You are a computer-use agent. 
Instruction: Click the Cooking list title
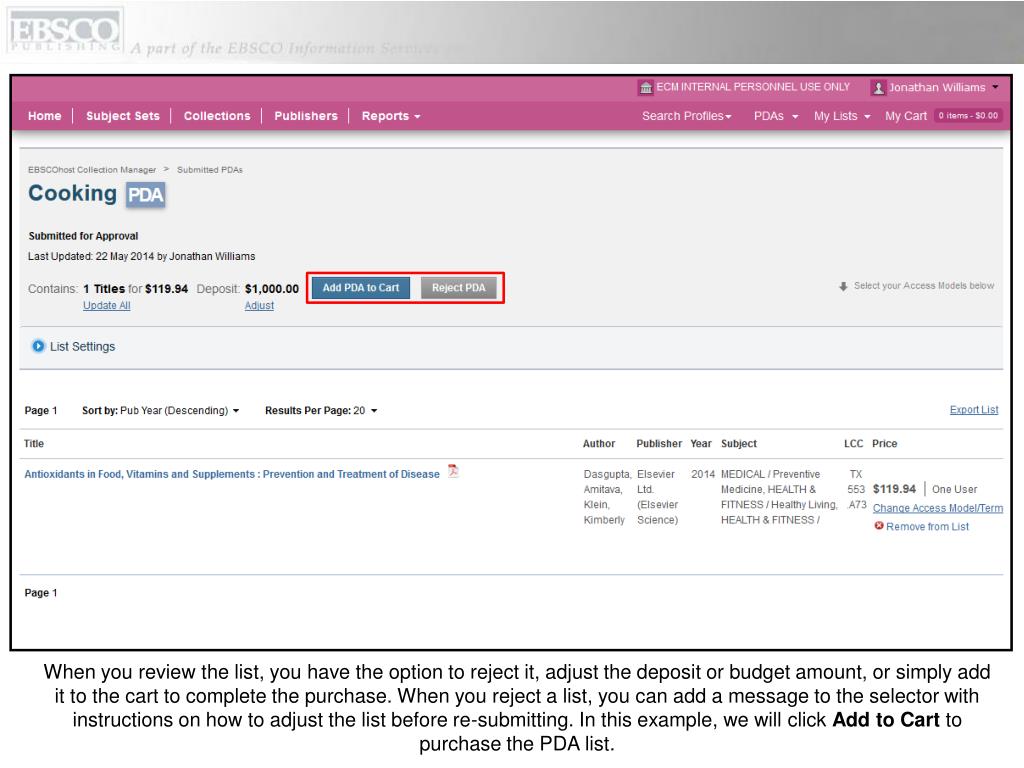click(72, 193)
